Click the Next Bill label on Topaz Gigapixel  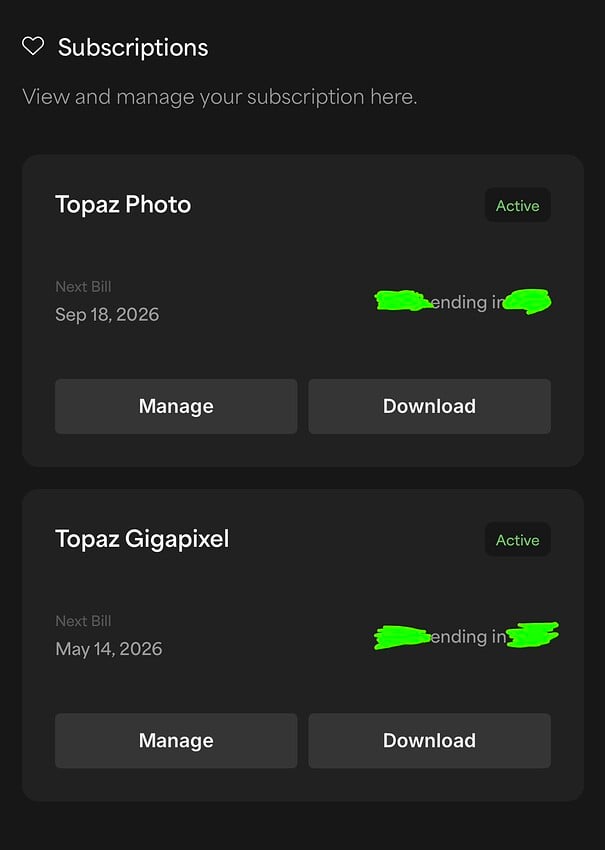coord(82,621)
